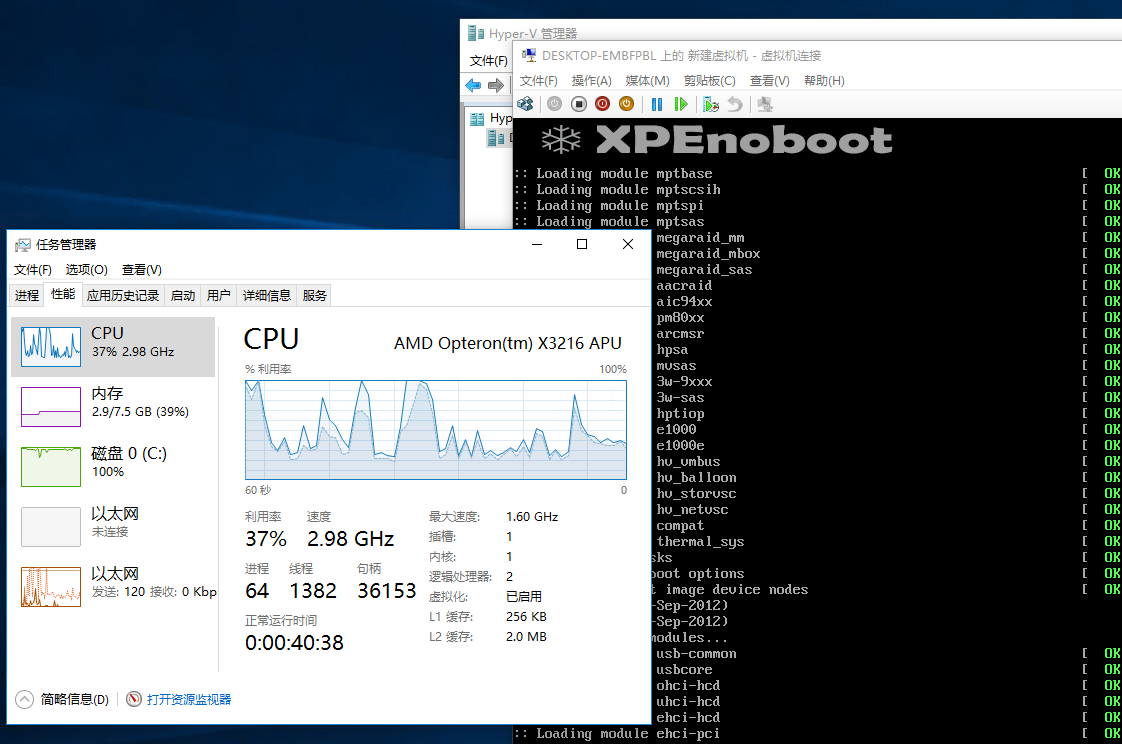Go back using Hyper-V Manager's blue arrow
The width and height of the screenshot is (1122, 744).
tap(473, 86)
